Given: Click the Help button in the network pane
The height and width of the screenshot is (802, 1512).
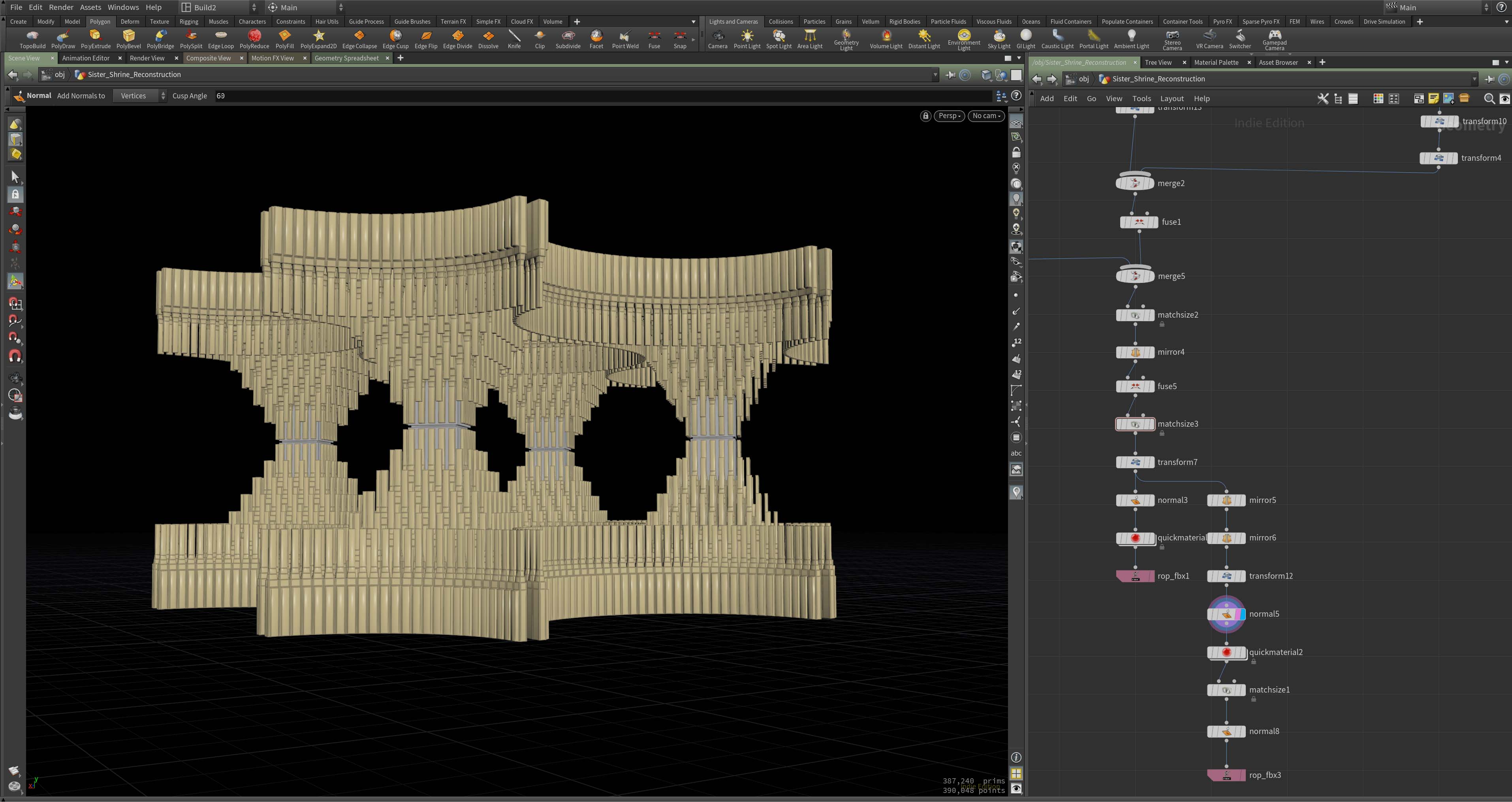Looking at the screenshot, I should 1202,98.
